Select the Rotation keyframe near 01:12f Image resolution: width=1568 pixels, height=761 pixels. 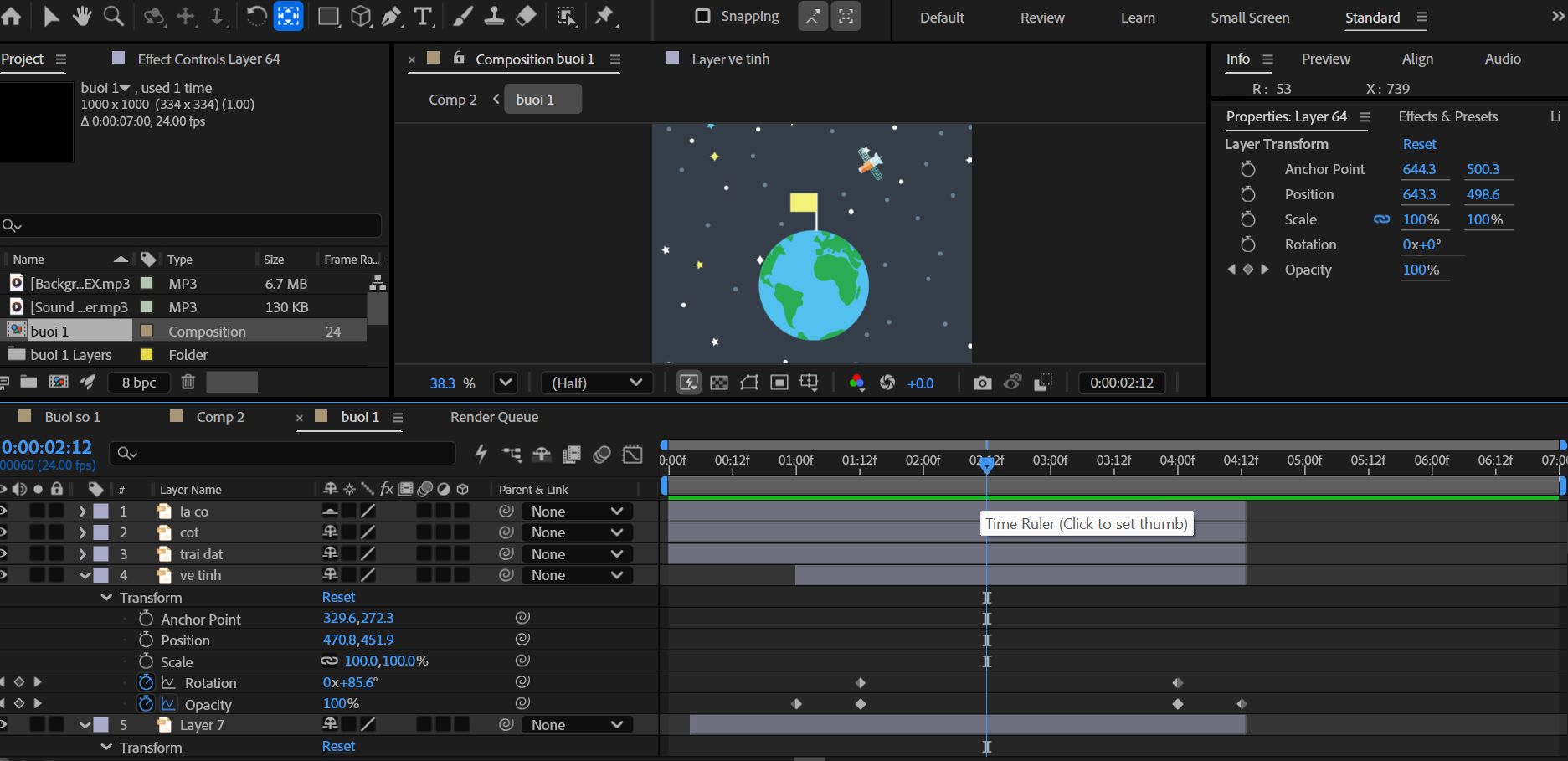click(x=860, y=683)
